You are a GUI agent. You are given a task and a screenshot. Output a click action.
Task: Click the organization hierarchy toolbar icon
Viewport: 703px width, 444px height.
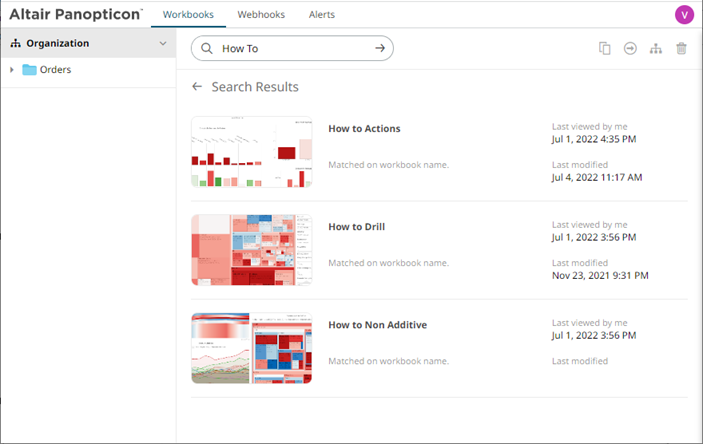pyautogui.click(x=656, y=48)
